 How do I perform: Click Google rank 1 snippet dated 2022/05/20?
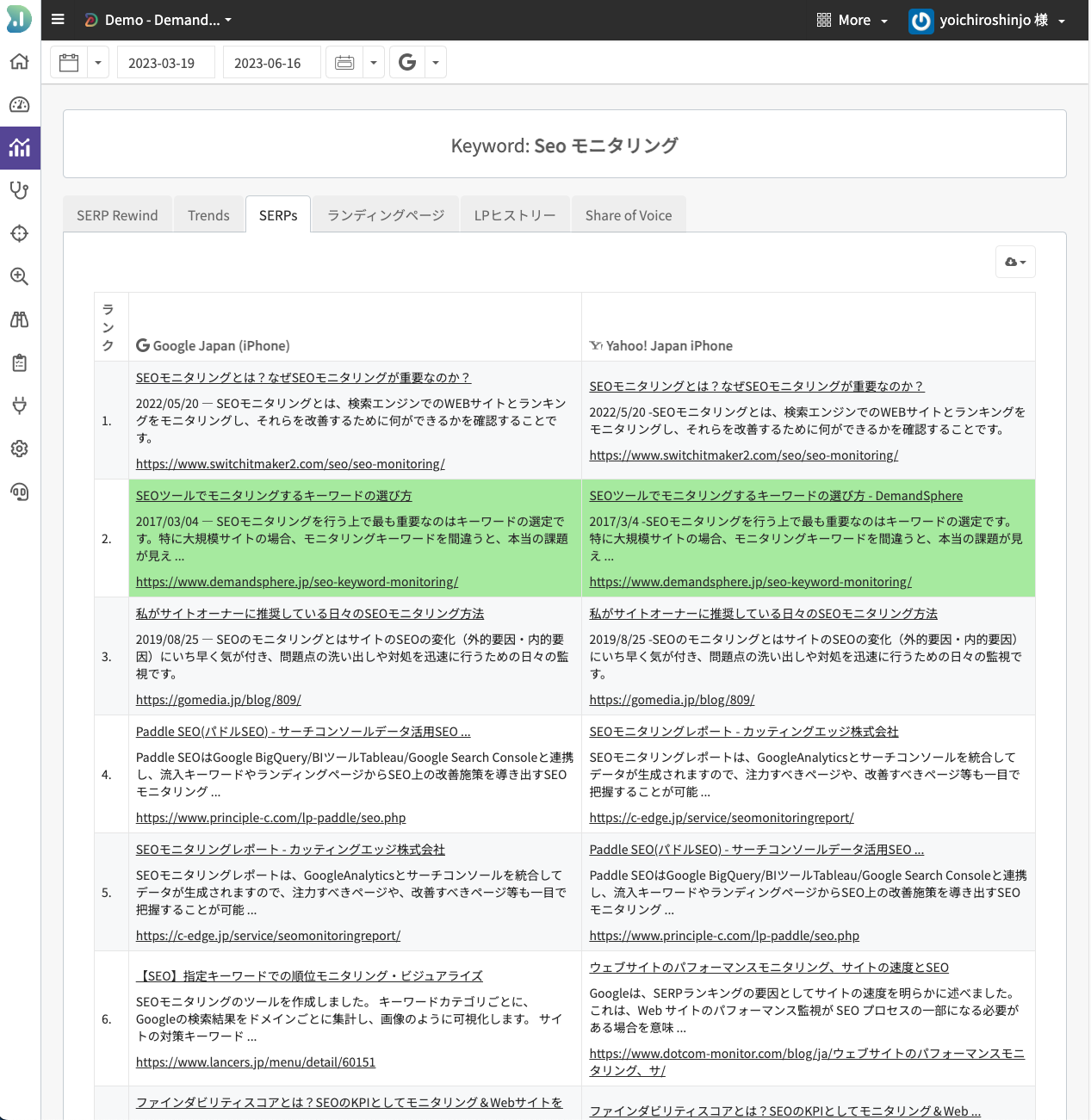click(x=351, y=420)
